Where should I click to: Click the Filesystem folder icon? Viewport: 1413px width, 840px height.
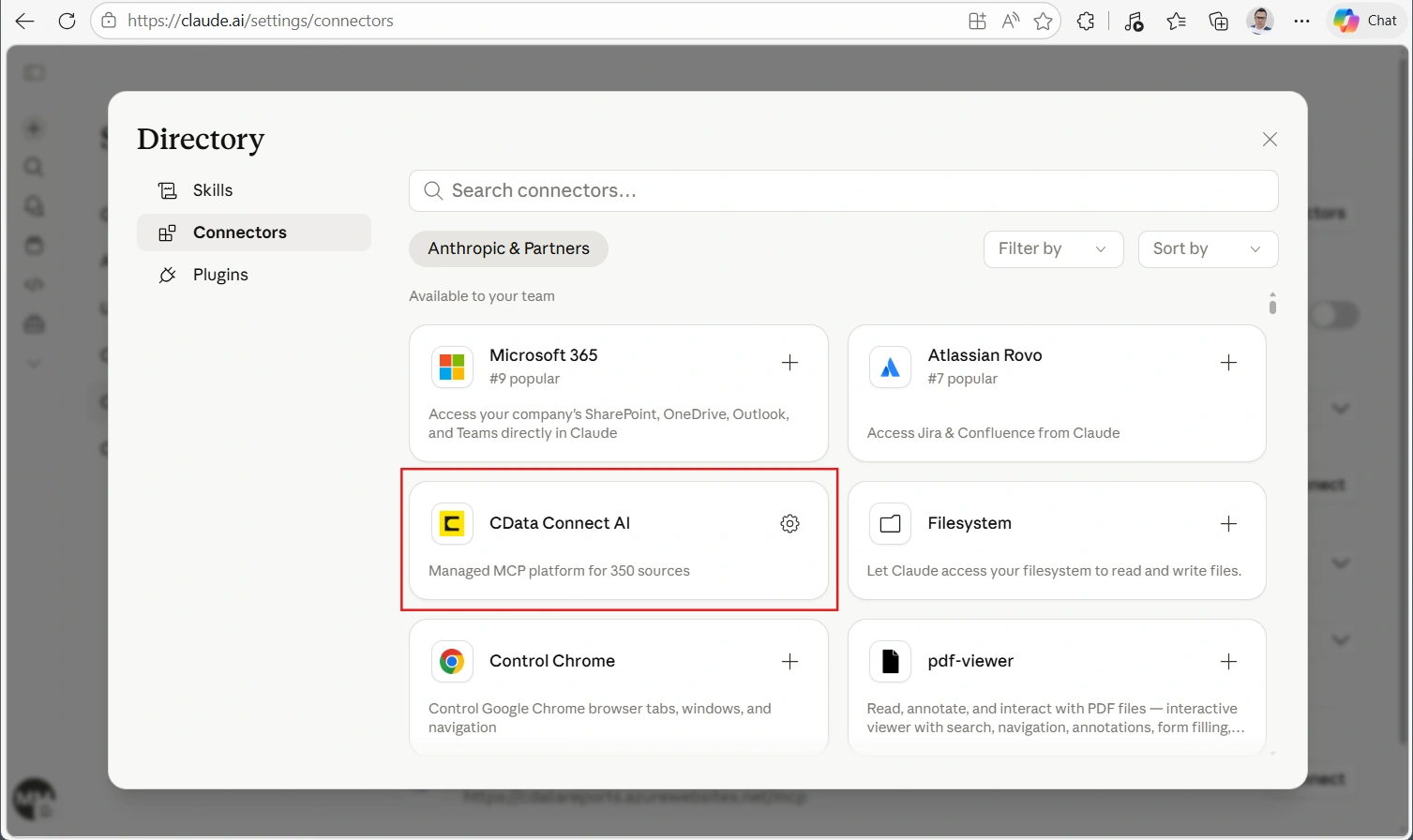click(890, 524)
